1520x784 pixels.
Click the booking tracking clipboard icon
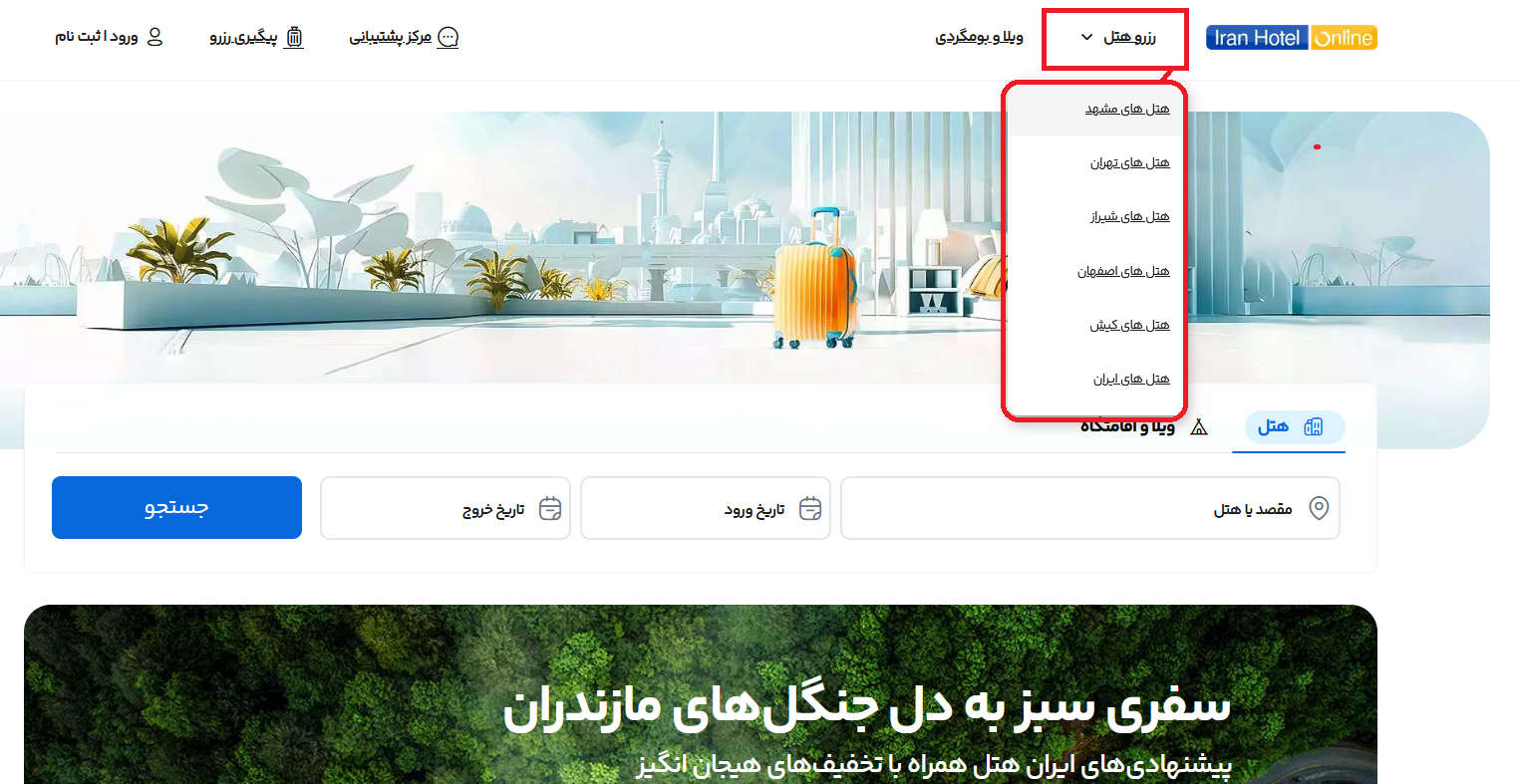[294, 37]
